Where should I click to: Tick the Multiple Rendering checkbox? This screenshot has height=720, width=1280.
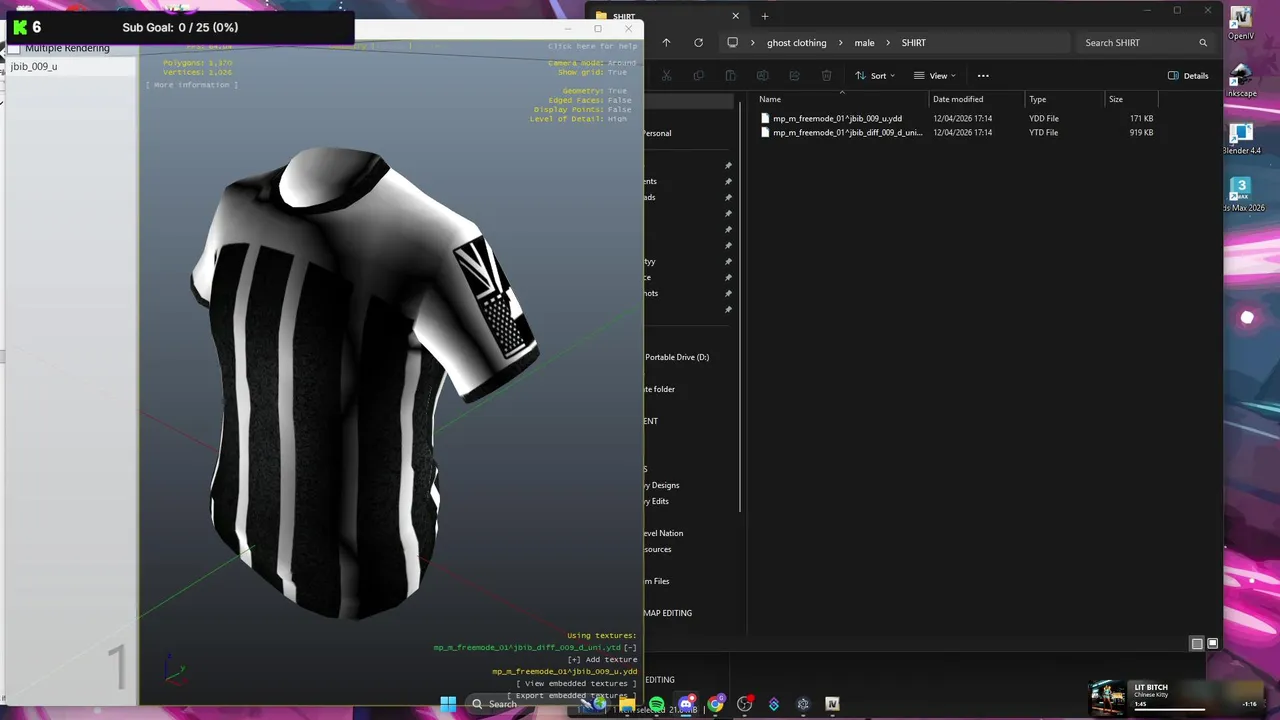[14, 48]
